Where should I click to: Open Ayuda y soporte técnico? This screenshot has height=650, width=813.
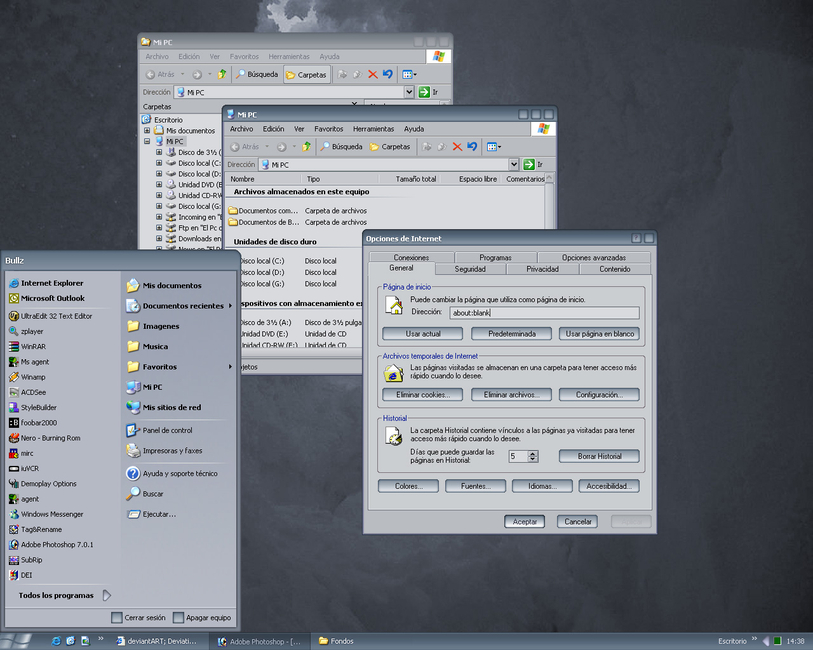pyautogui.click(x=172, y=473)
